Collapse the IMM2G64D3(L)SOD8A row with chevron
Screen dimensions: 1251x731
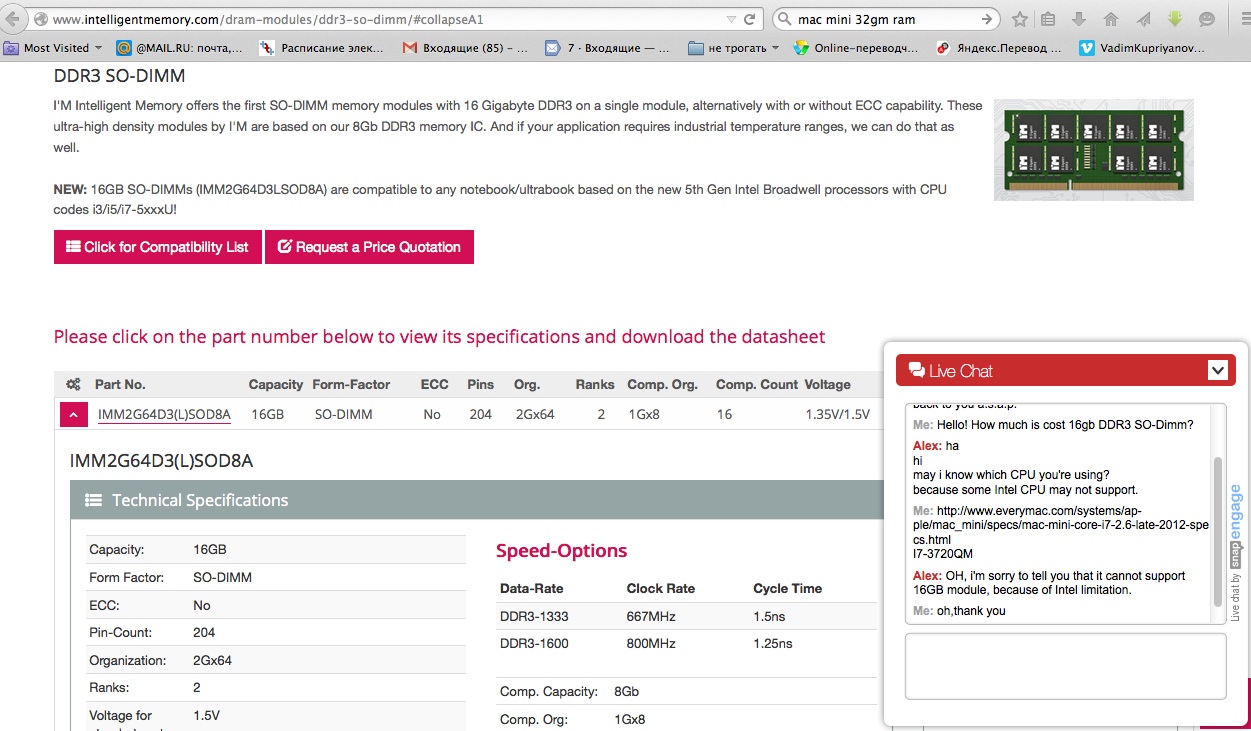[74, 414]
